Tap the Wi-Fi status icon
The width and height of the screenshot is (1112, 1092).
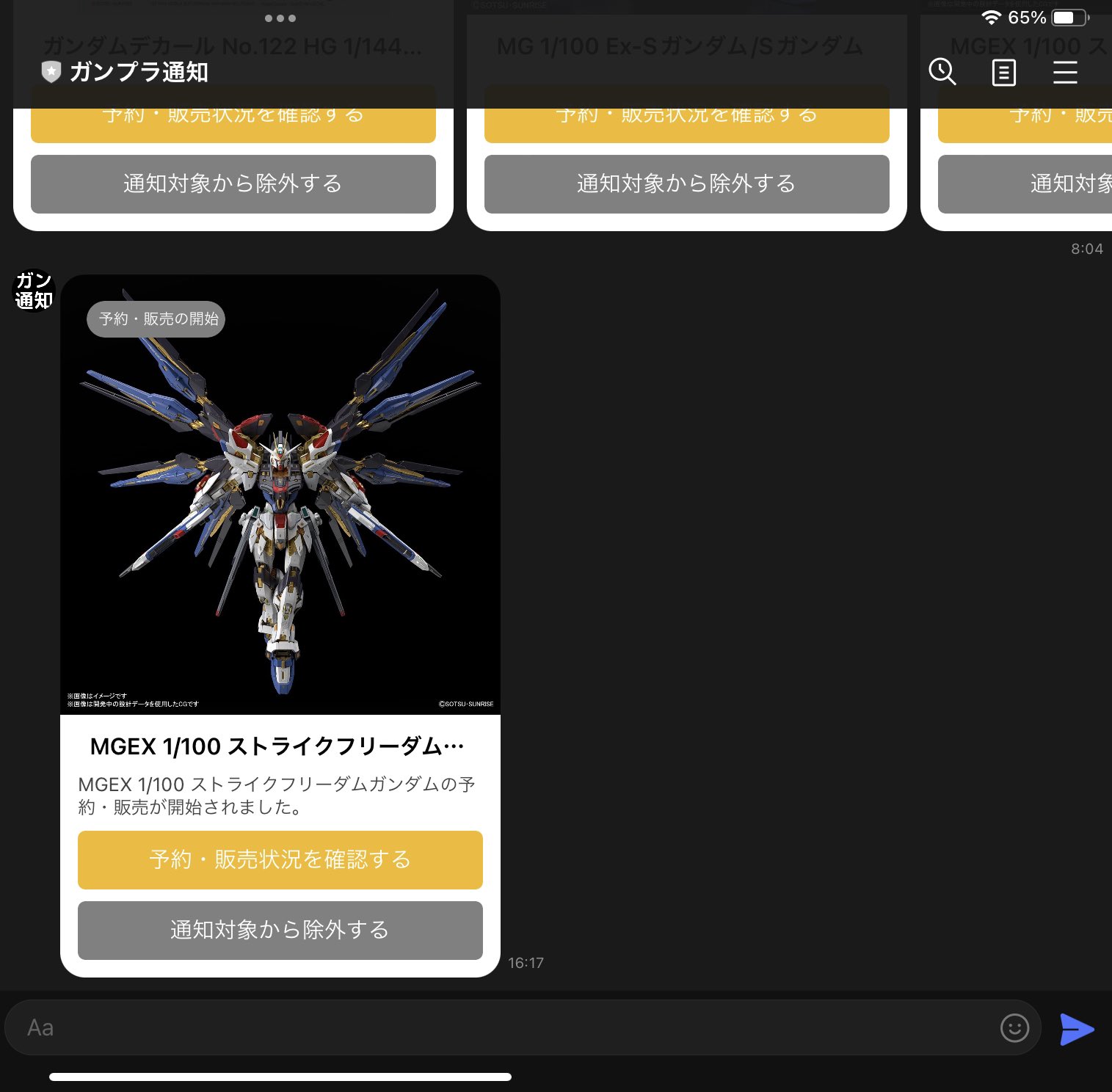[x=991, y=17]
